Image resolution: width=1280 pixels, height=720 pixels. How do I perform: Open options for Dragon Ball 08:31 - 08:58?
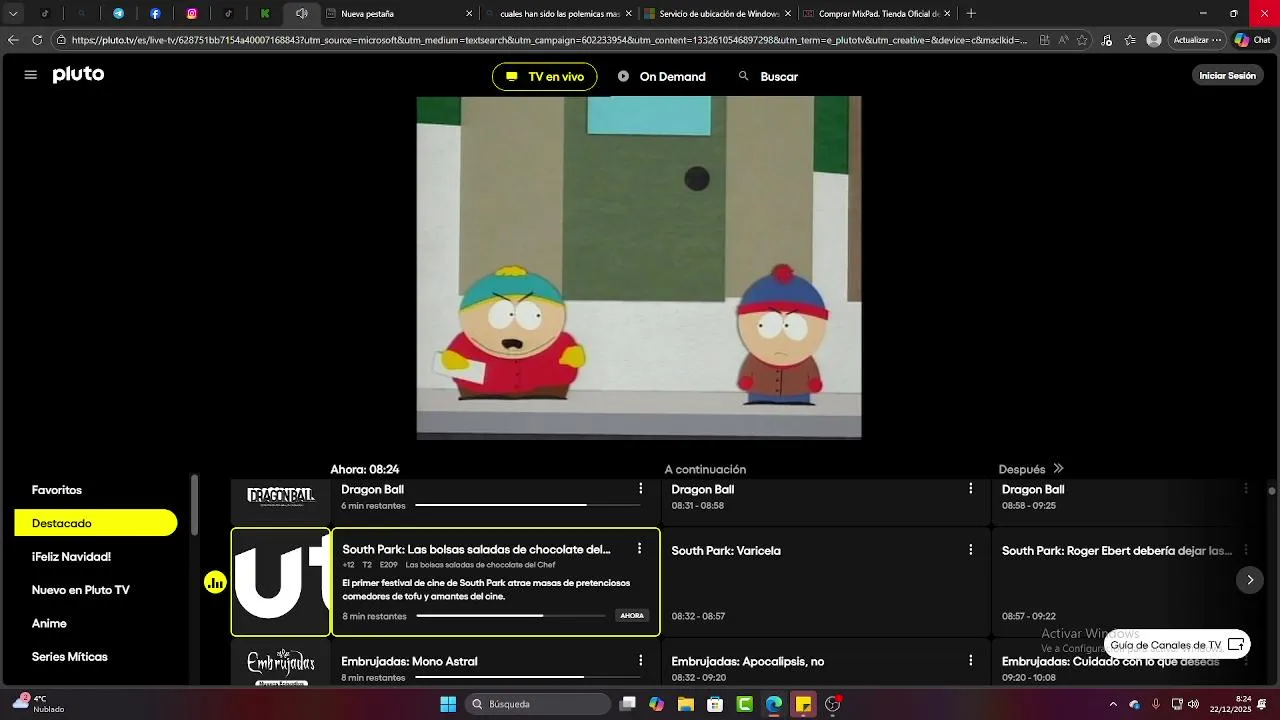pyautogui.click(x=970, y=489)
